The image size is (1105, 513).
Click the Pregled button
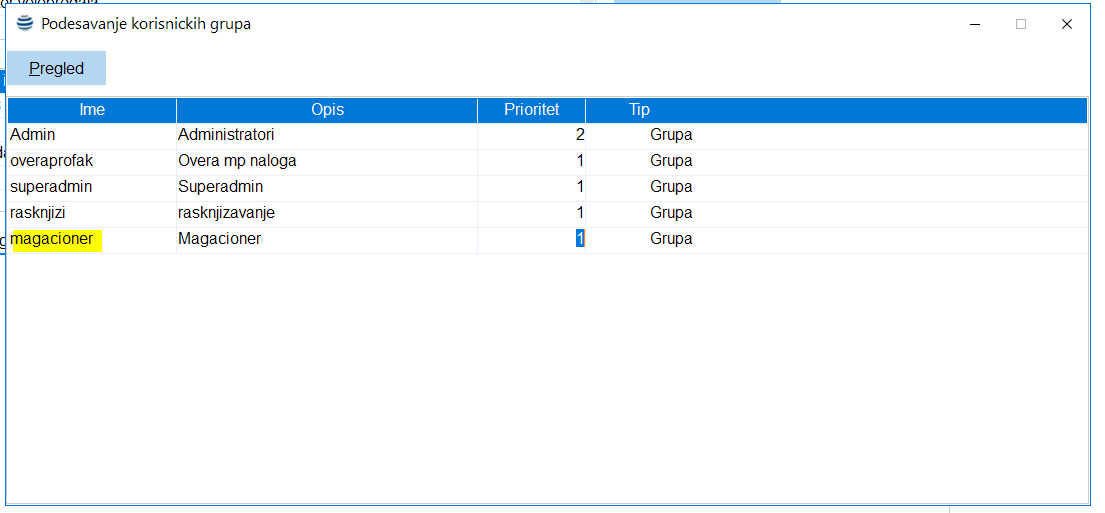[56, 69]
